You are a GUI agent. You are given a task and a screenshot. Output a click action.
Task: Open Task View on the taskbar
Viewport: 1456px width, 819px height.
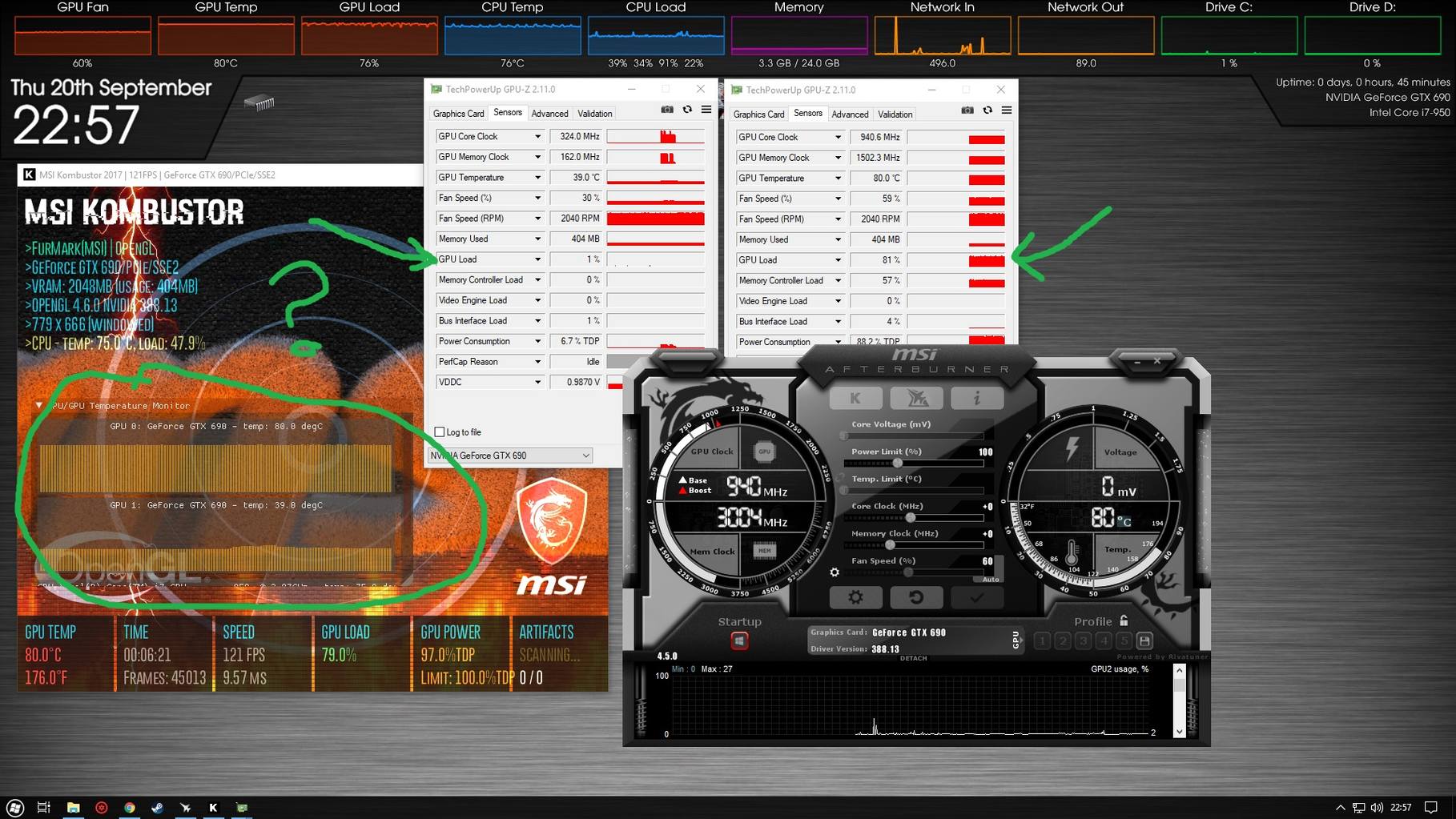point(44,807)
